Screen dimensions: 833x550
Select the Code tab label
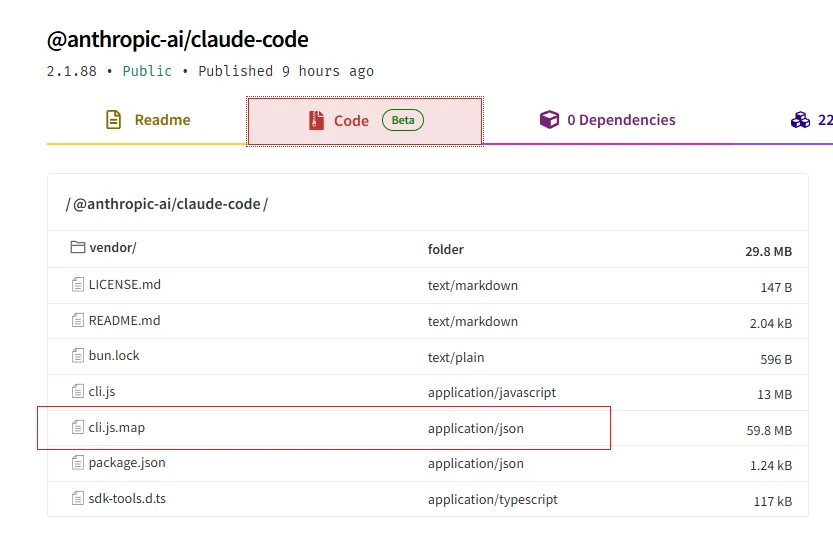pyautogui.click(x=351, y=121)
